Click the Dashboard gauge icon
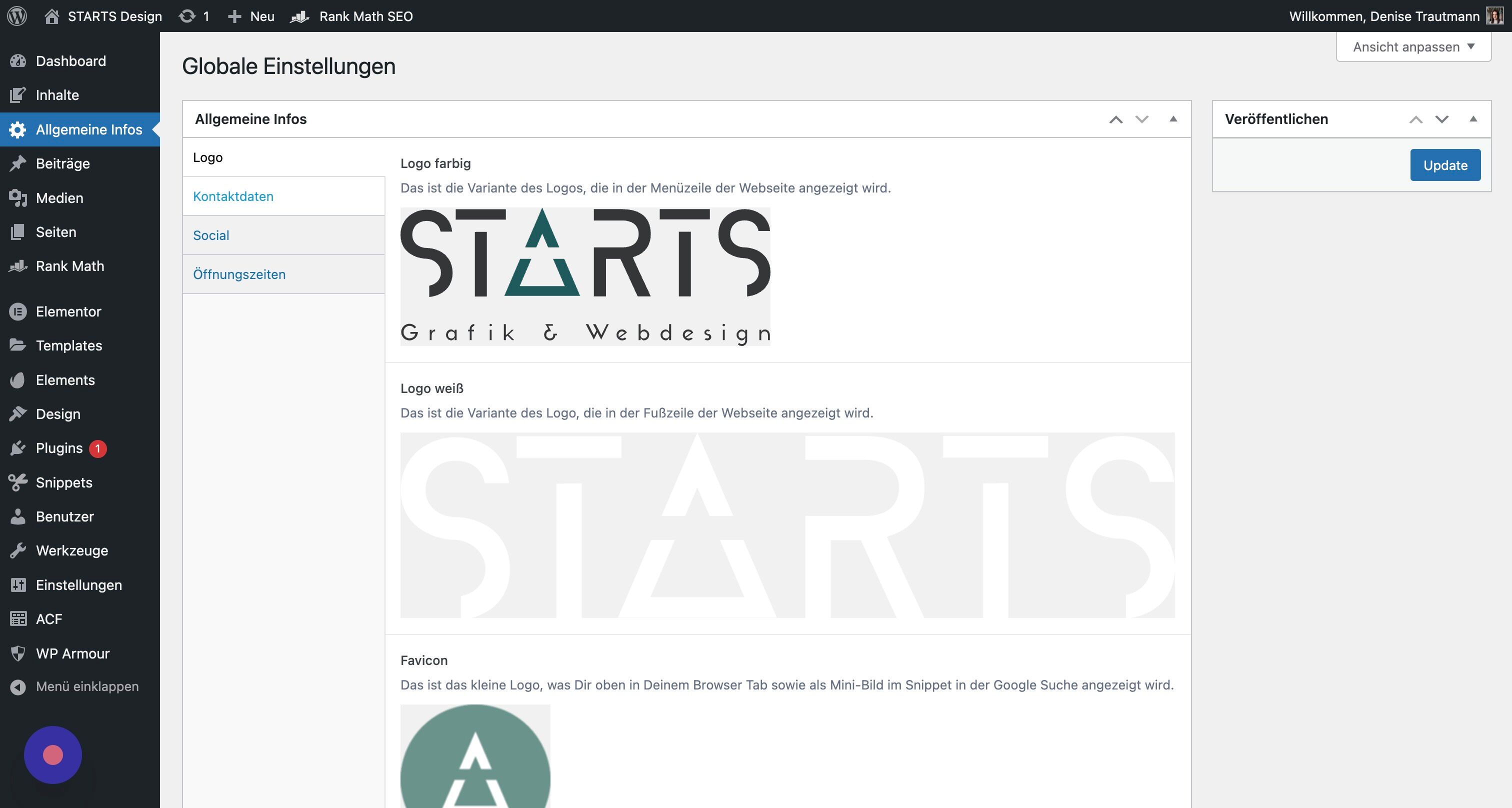This screenshot has height=808, width=1512. pos(18,61)
